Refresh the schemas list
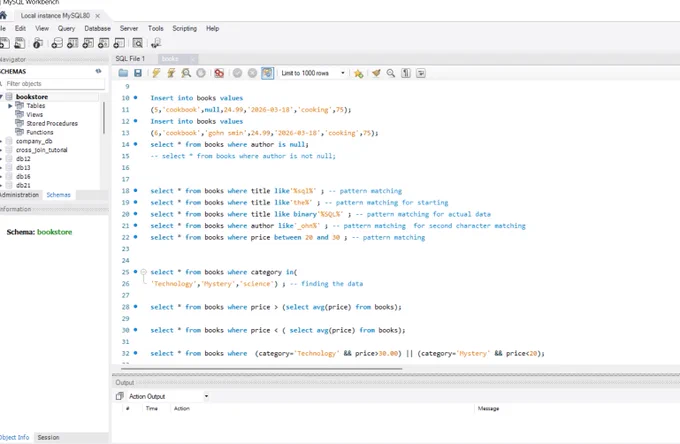This screenshot has height=444, width=680. tap(98, 71)
